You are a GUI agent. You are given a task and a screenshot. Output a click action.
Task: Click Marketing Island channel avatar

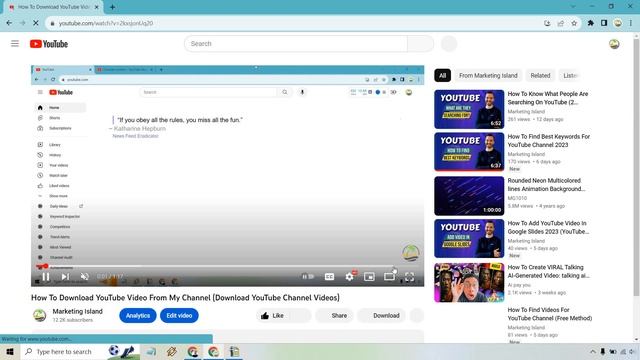(39, 315)
